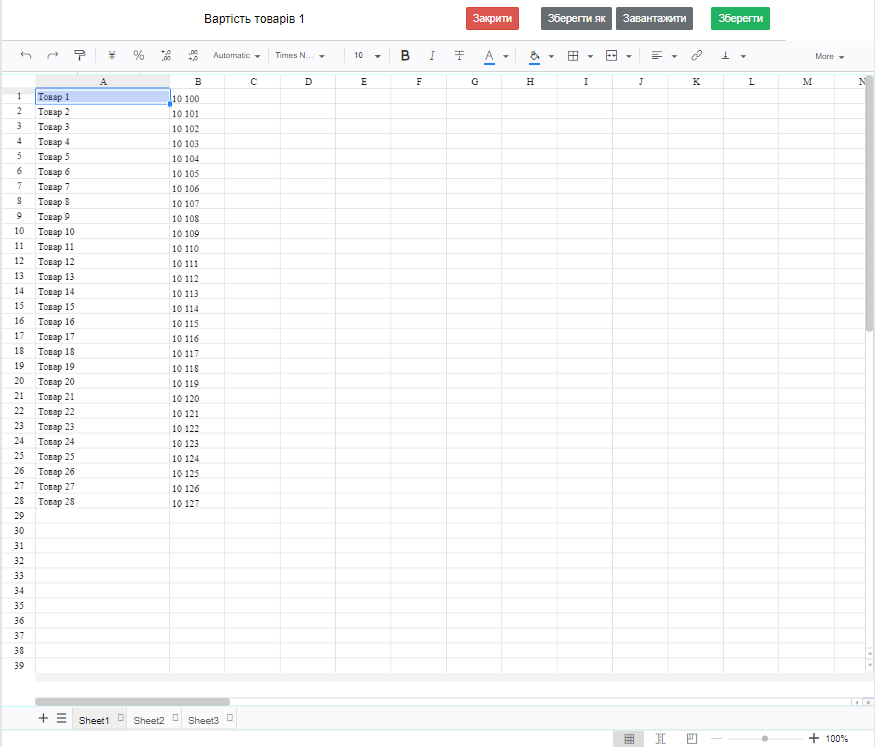Apply percentage format icon

139,56
